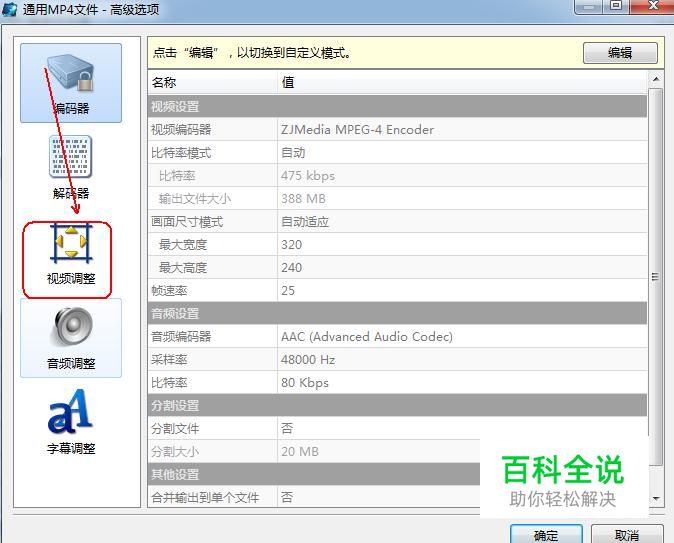The height and width of the screenshot is (543, 674).
Task: Select the 画面尺寸模式 row label
Action: pos(187,222)
